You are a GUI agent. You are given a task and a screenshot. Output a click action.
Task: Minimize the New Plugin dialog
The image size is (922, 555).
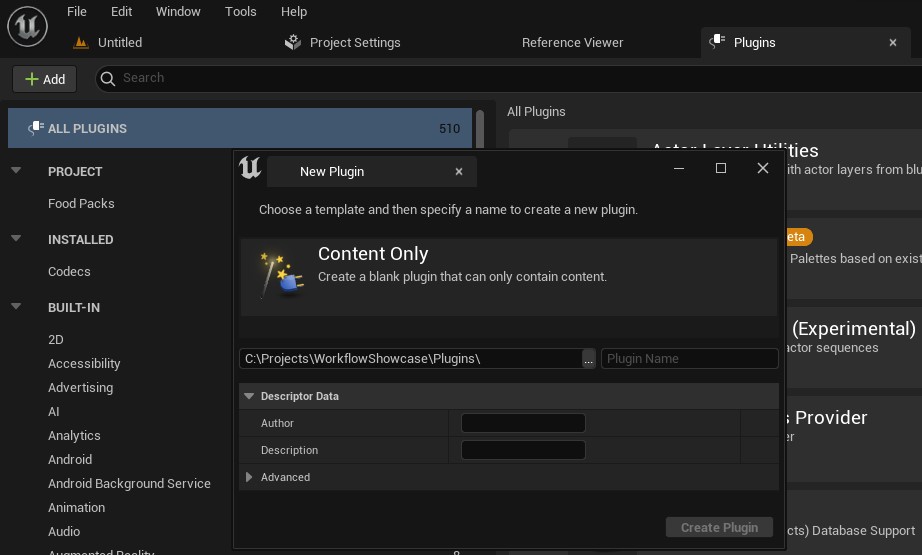pos(679,168)
